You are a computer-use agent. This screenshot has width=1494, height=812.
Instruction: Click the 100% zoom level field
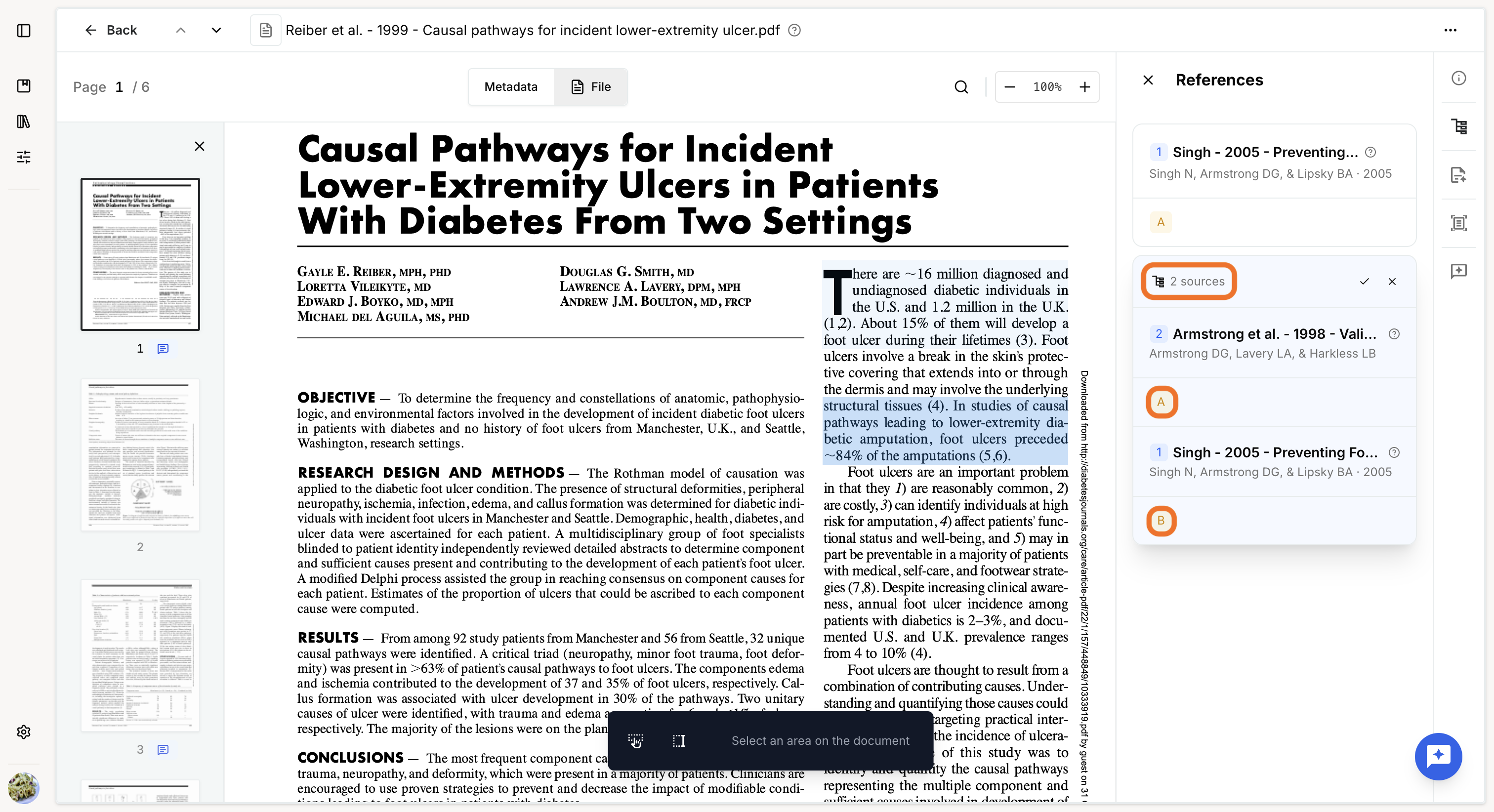tap(1047, 87)
